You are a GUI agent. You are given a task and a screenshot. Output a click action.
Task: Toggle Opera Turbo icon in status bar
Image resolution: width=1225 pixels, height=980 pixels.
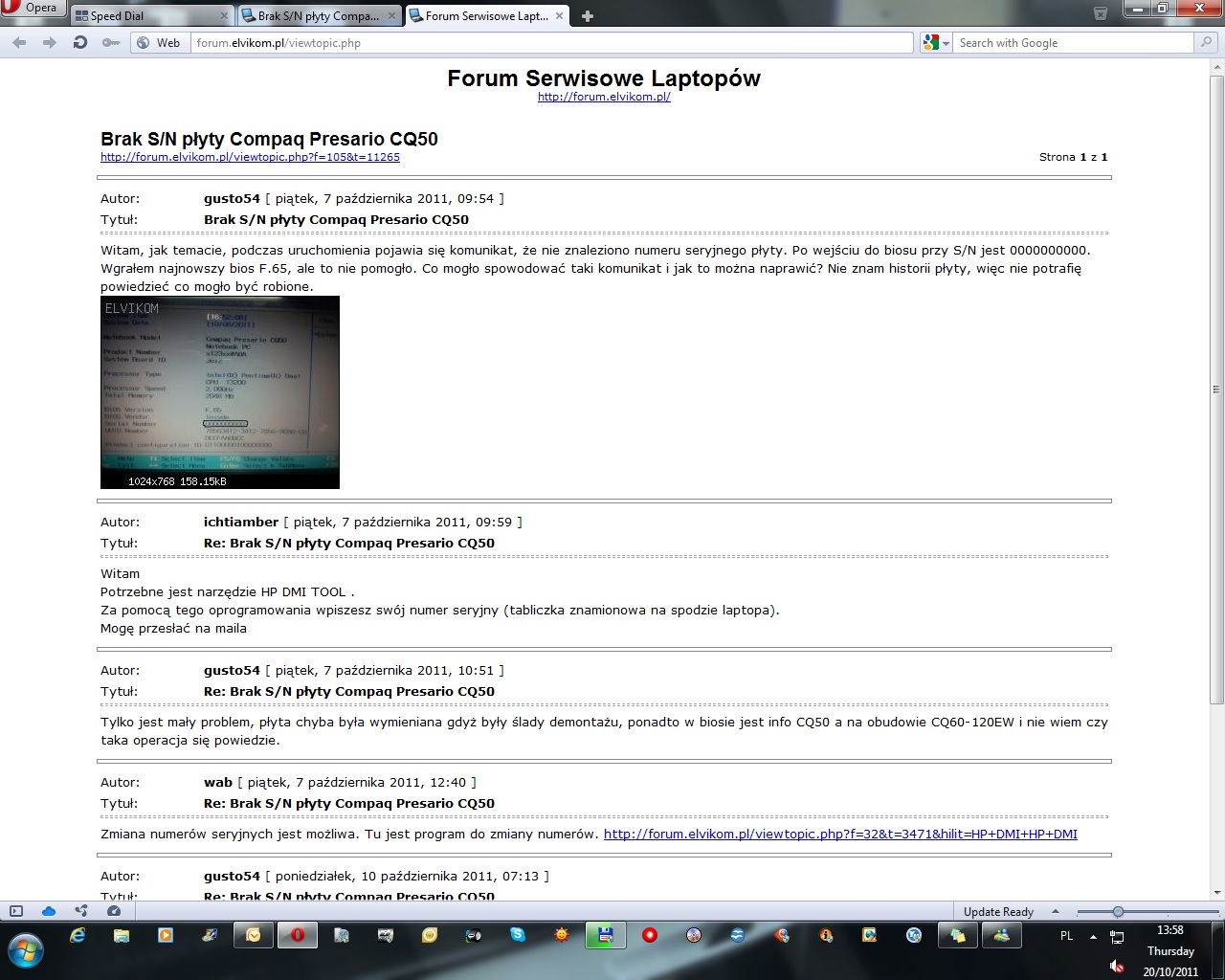click(x=114, y=911)
